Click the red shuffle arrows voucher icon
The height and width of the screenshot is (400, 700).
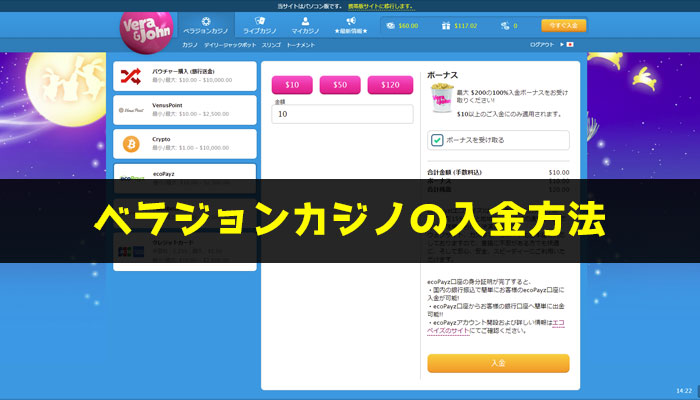click(x=131, y=76)
